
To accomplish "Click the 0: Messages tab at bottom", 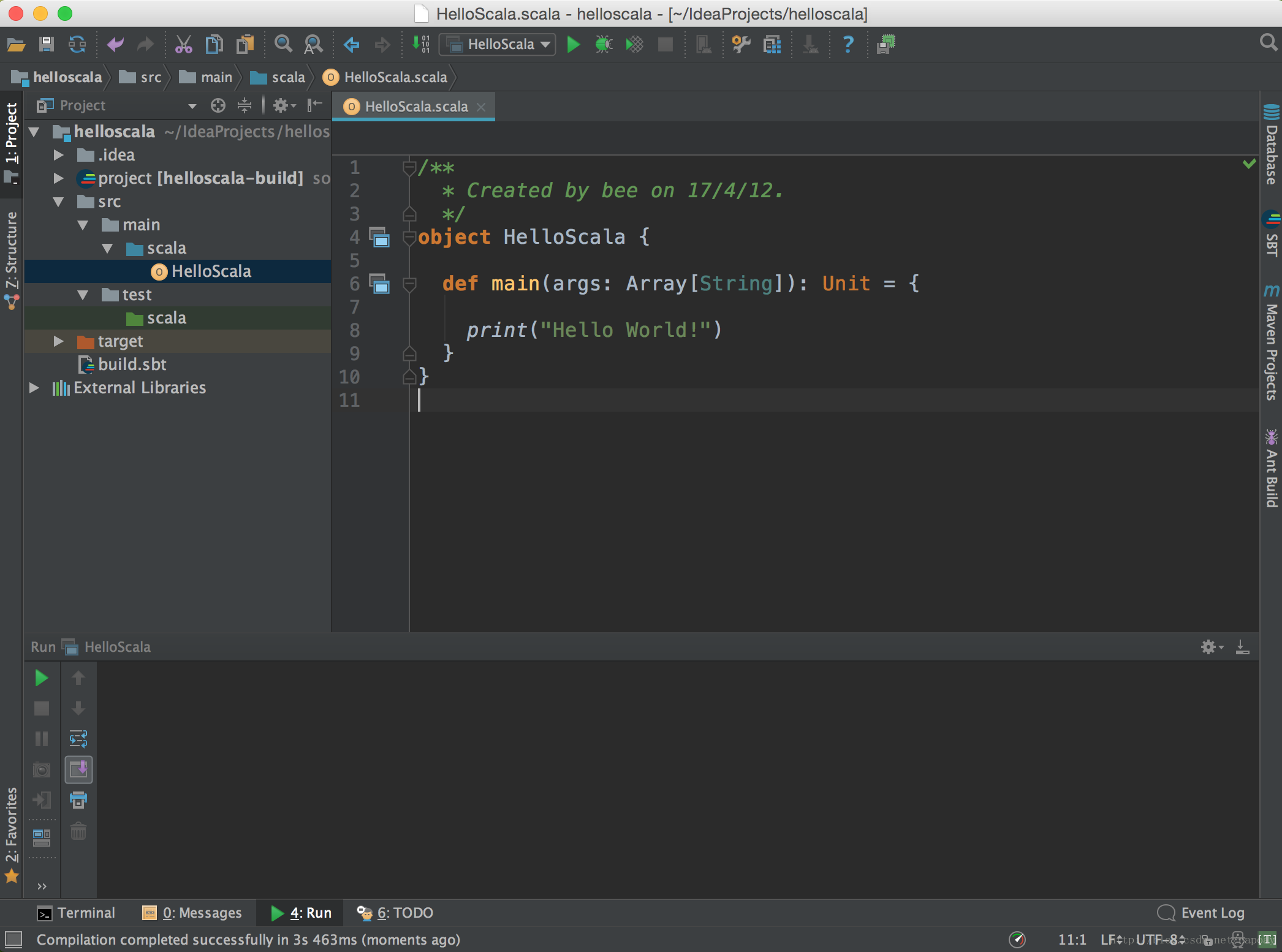I will (x=192, y=912).
